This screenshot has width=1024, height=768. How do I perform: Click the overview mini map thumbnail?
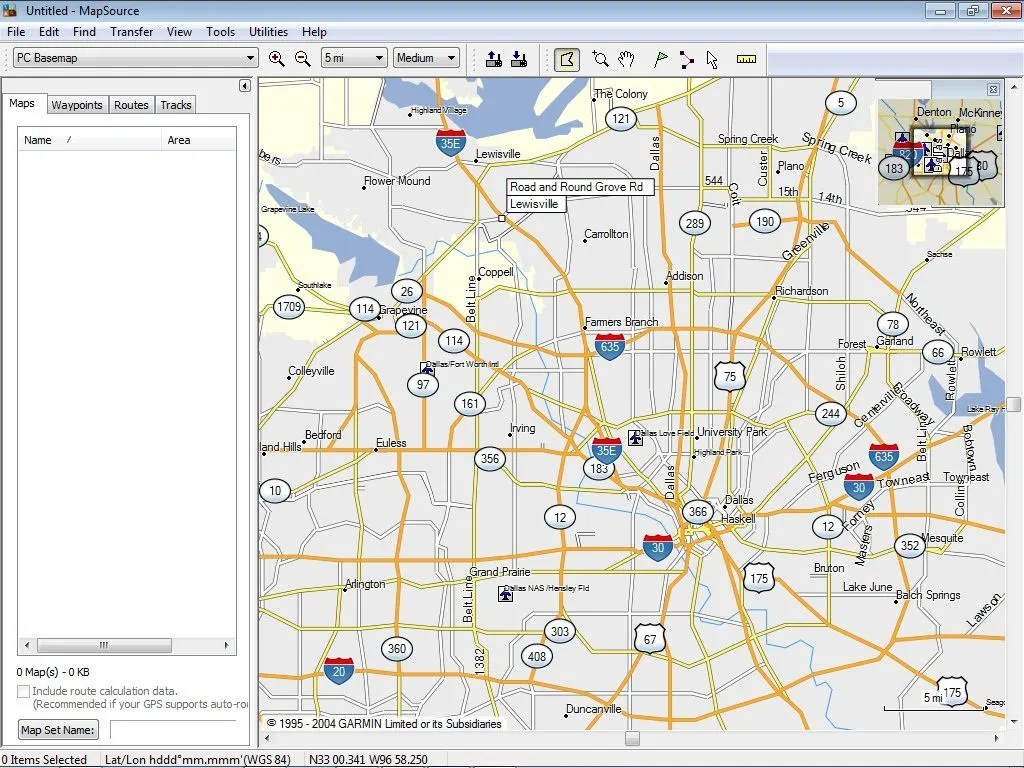(940, 152)
